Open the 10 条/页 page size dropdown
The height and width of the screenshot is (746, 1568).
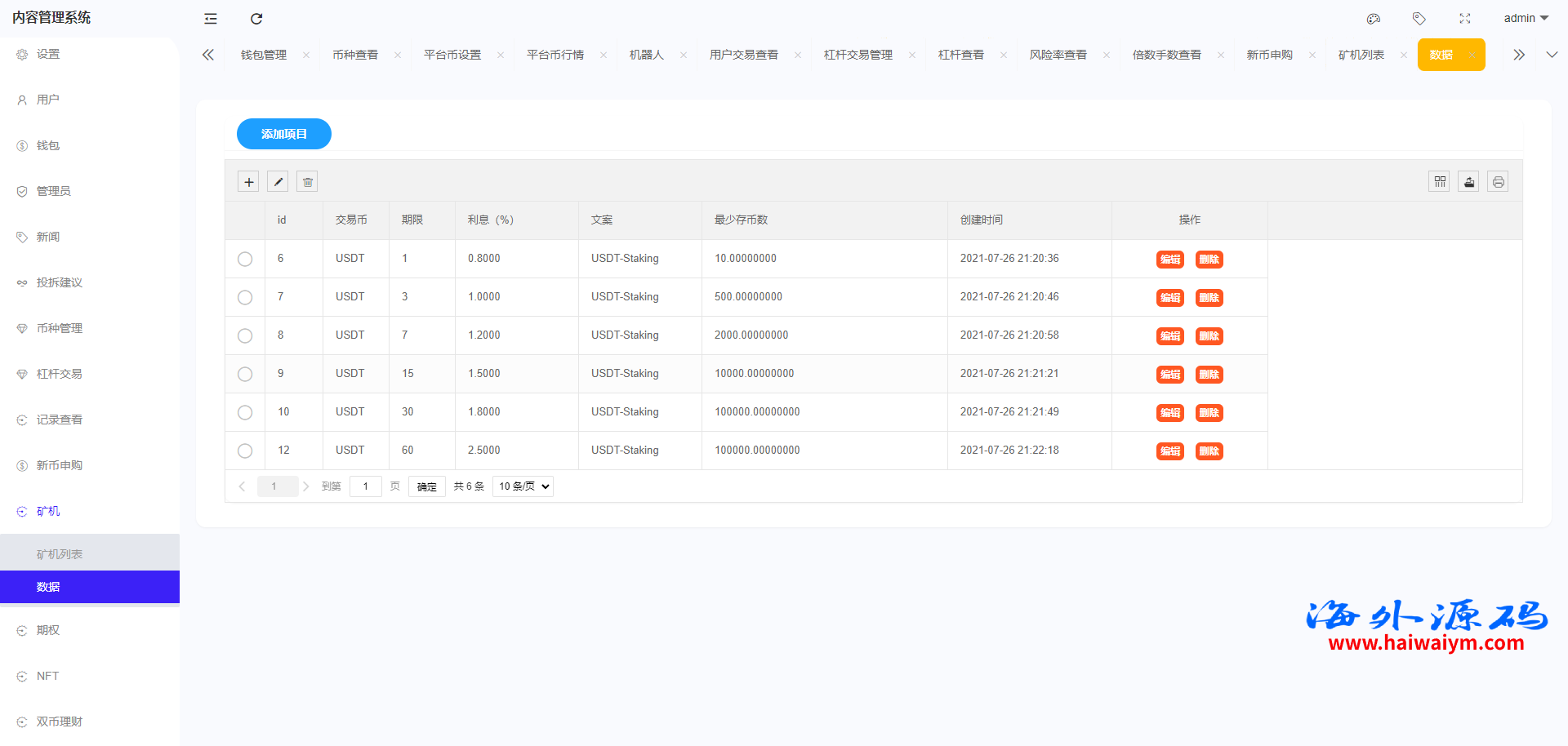point(523,486)
